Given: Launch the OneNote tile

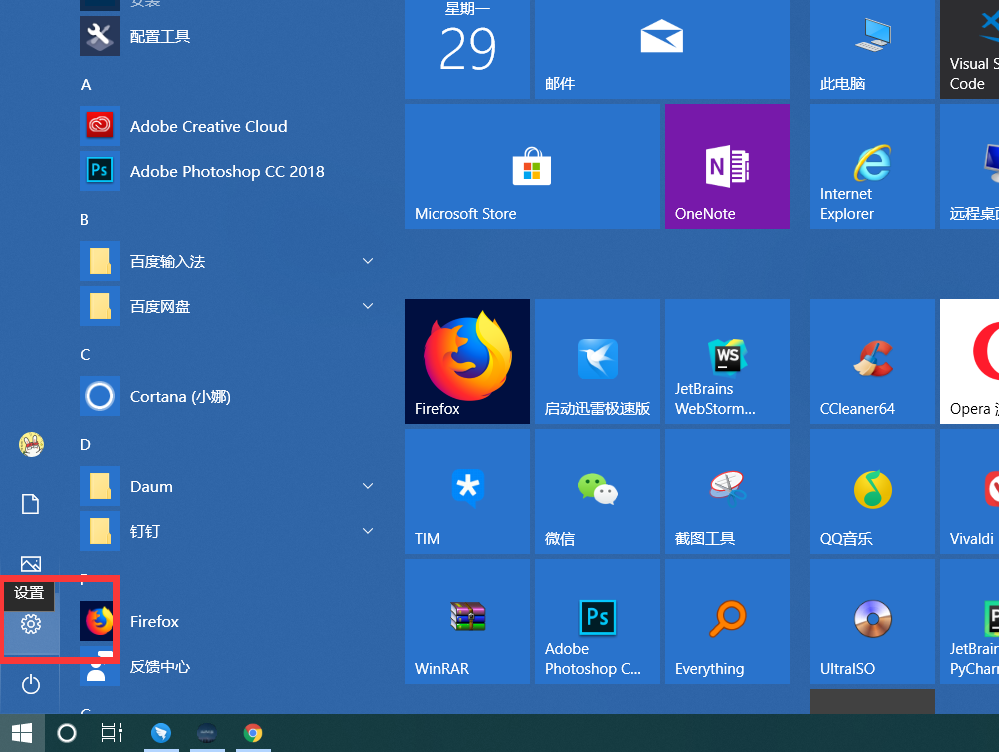Looking at the screenshot, I should (x=727, y=166).
